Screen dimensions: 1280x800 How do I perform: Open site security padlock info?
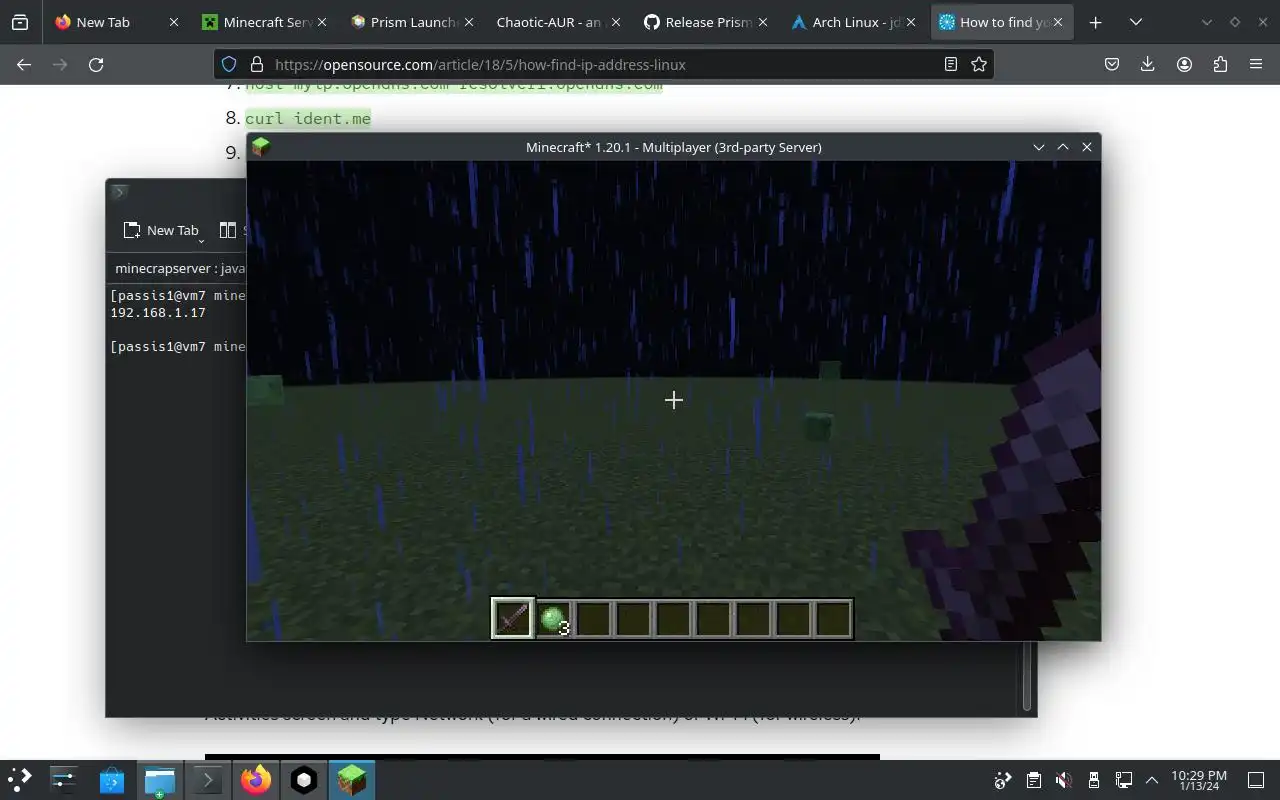click(257, 64)
